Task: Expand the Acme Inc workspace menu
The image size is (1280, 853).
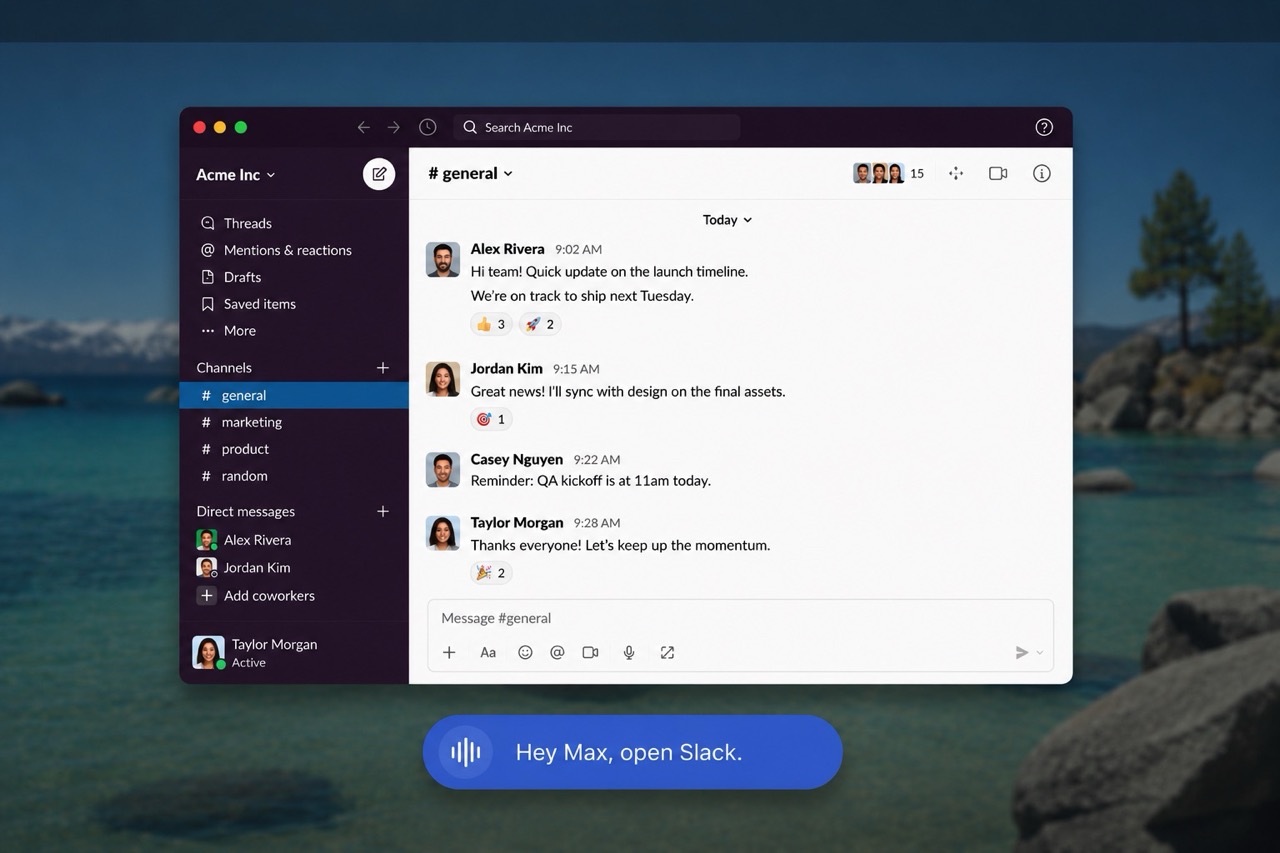Action: 236,174
